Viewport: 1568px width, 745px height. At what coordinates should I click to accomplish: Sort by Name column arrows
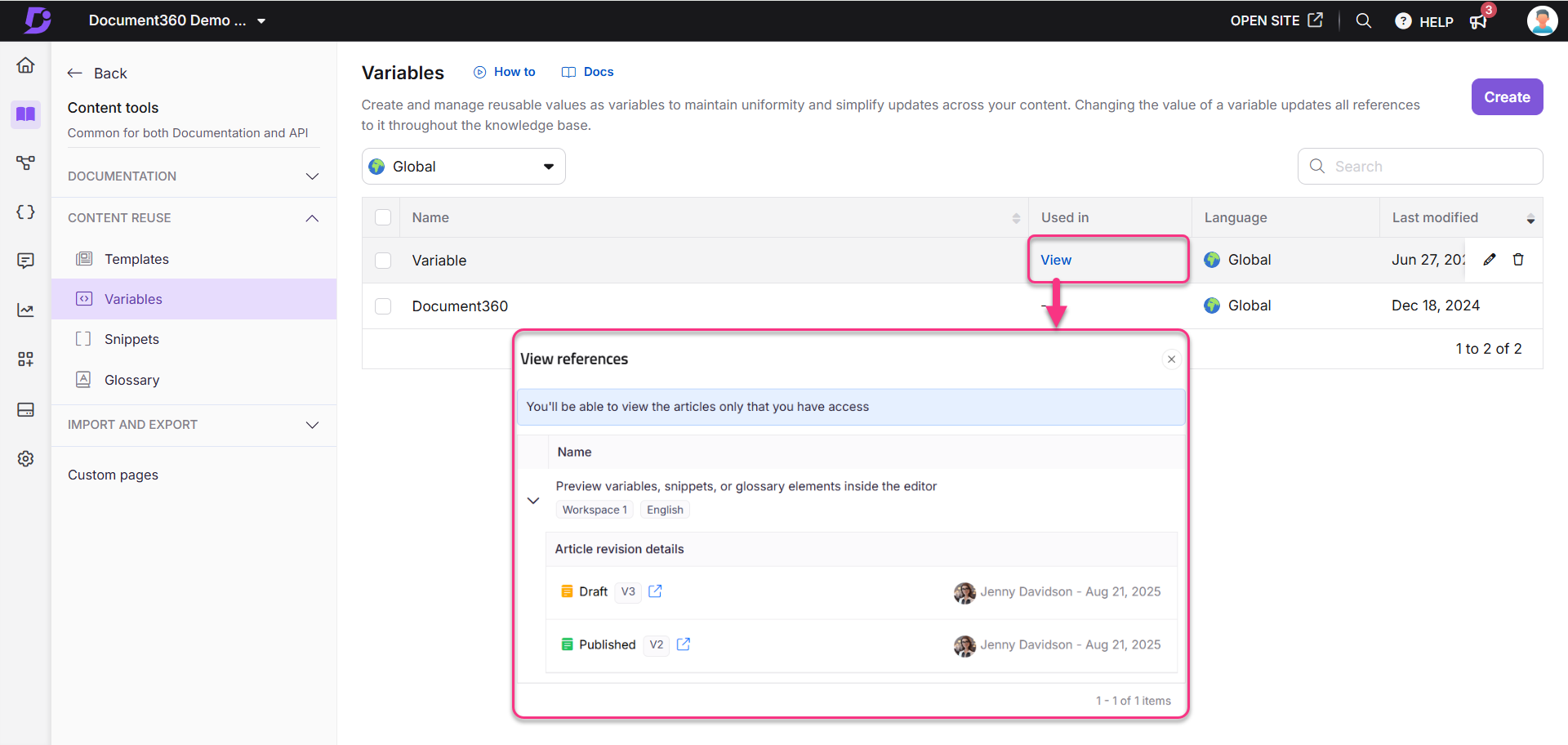(1016, 218)
